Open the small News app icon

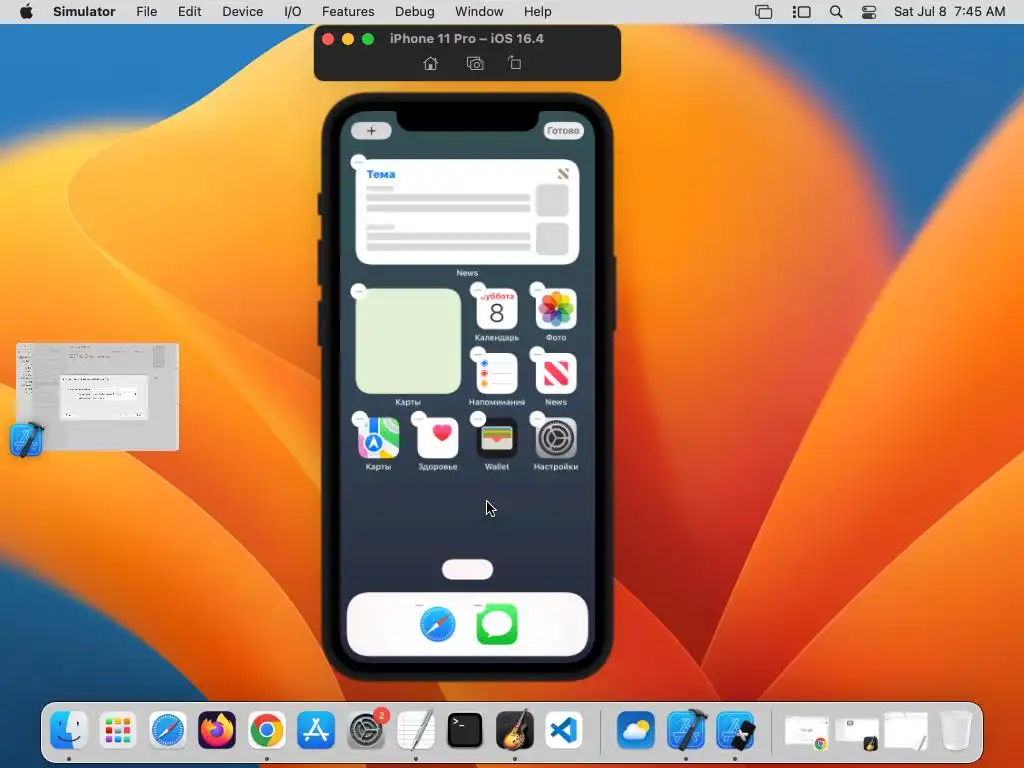click(x=556, y=374)
